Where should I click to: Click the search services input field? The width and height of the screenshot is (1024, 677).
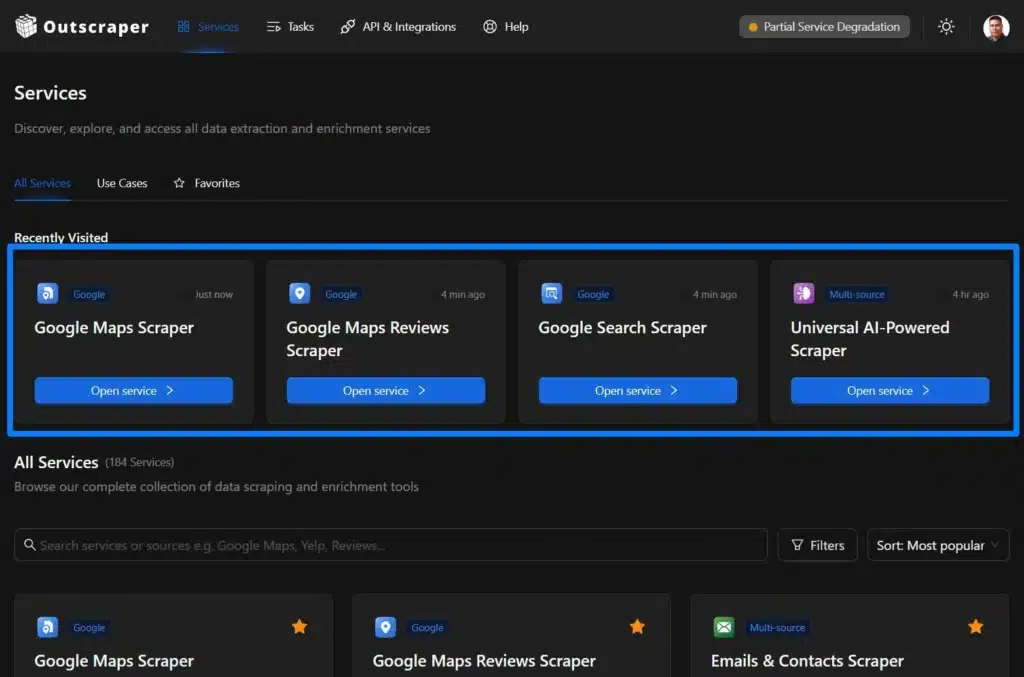coord(391,545)
